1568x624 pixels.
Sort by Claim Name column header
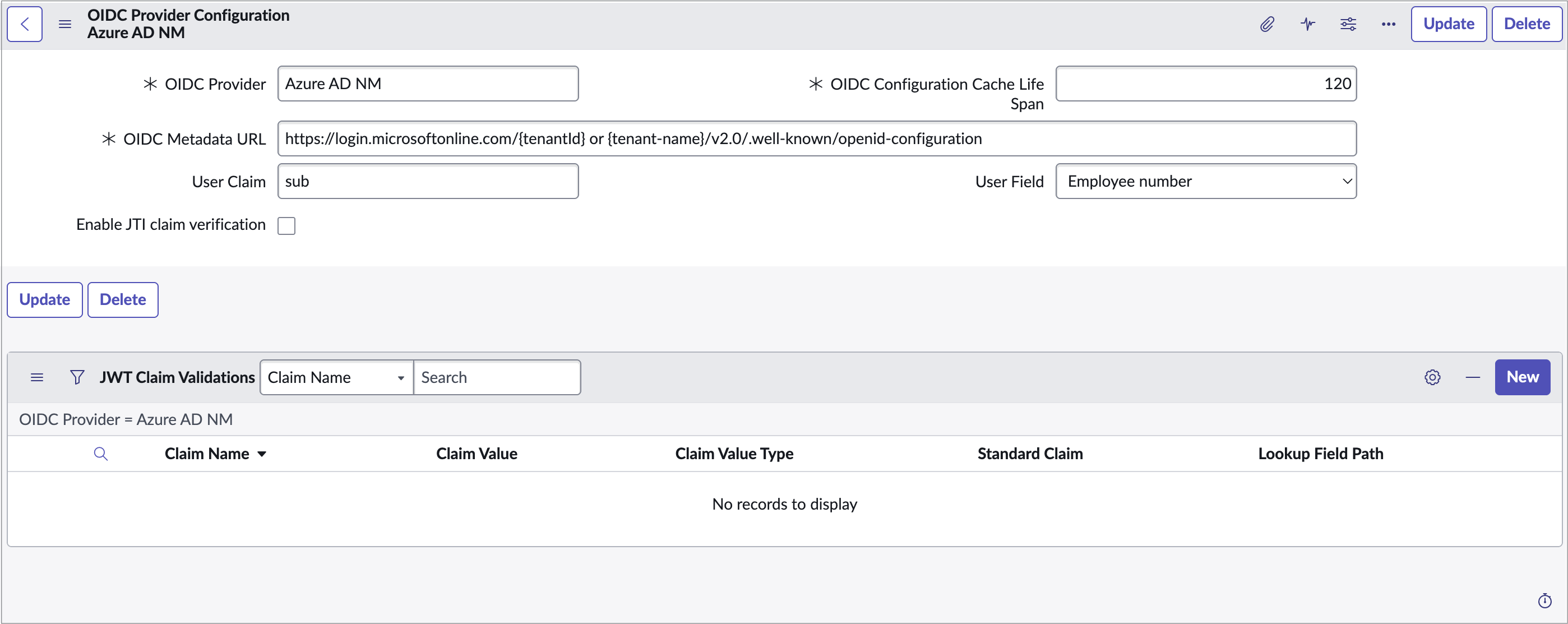point(207,454)
